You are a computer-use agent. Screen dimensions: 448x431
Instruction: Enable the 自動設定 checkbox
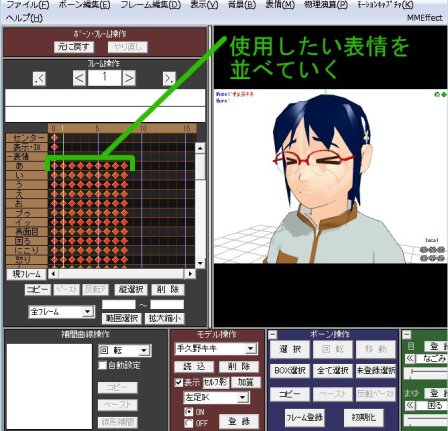tap(102, 365)
